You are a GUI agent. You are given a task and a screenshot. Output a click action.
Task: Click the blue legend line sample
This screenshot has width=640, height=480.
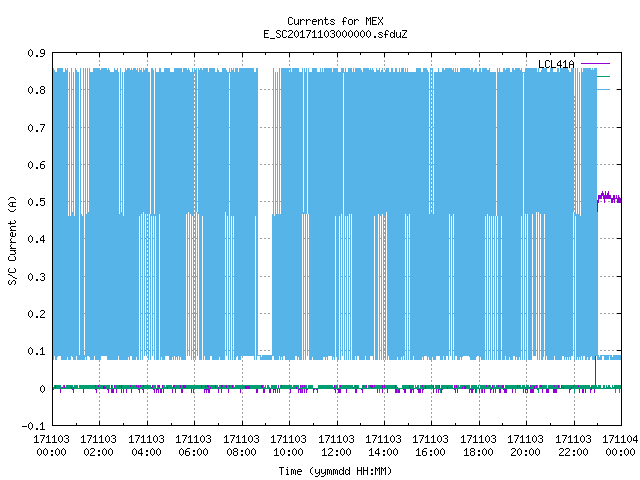tap(603, 89)
